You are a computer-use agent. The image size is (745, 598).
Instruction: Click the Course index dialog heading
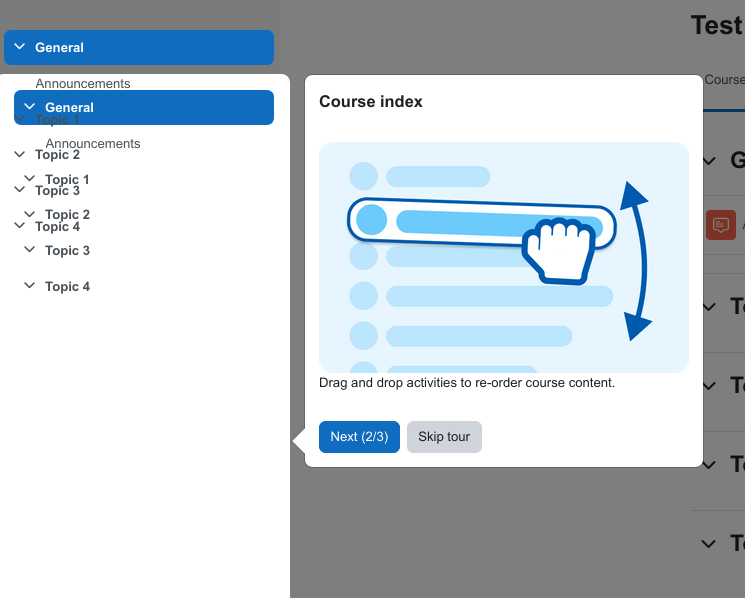(x=371, y=102)
